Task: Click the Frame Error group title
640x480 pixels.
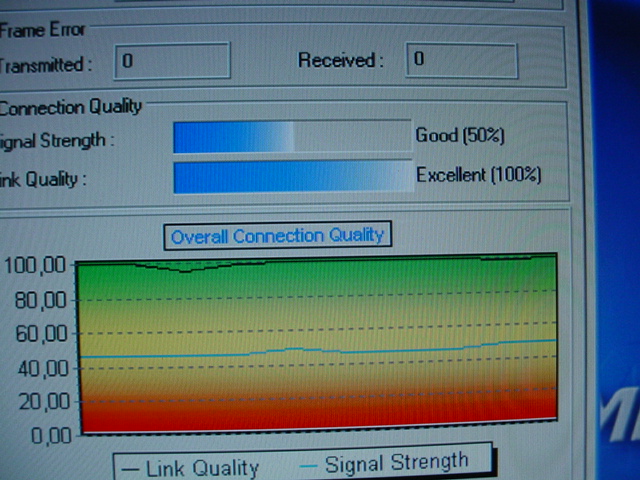Action: coord(42,30)
